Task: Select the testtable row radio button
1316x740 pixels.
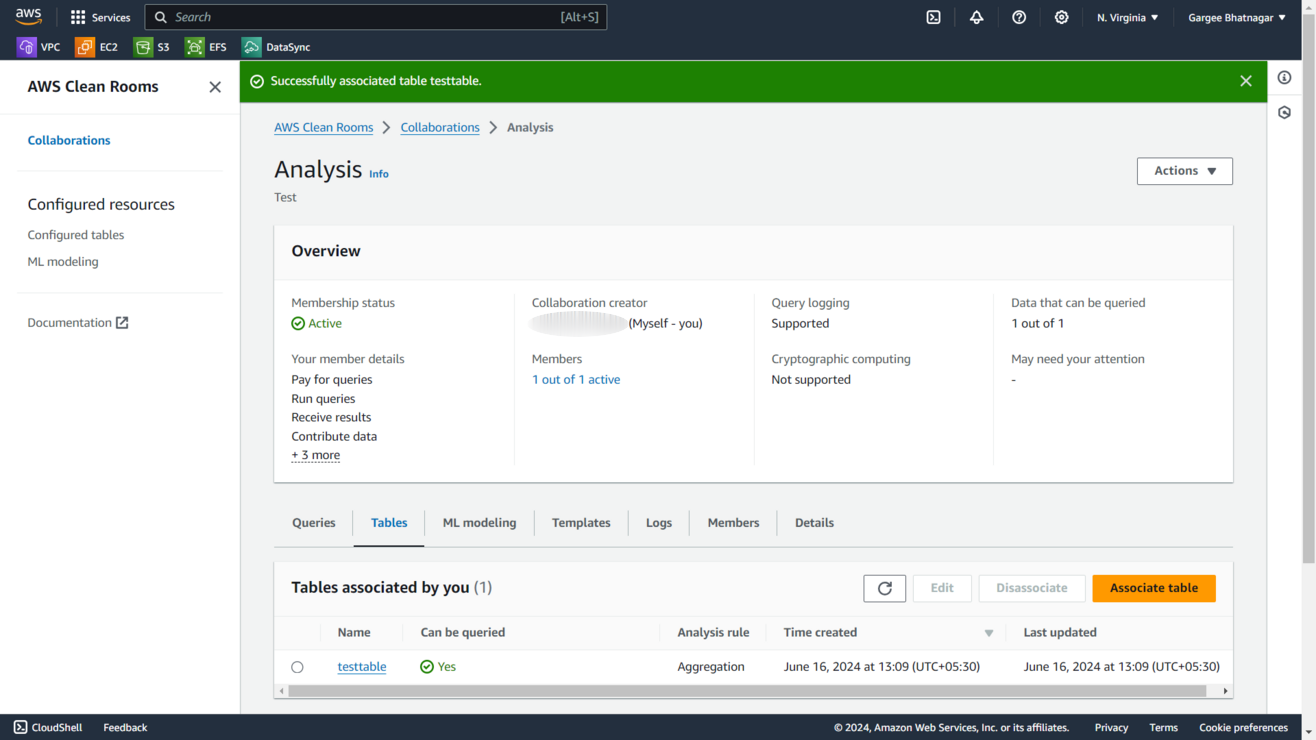Action: [297, 667]
